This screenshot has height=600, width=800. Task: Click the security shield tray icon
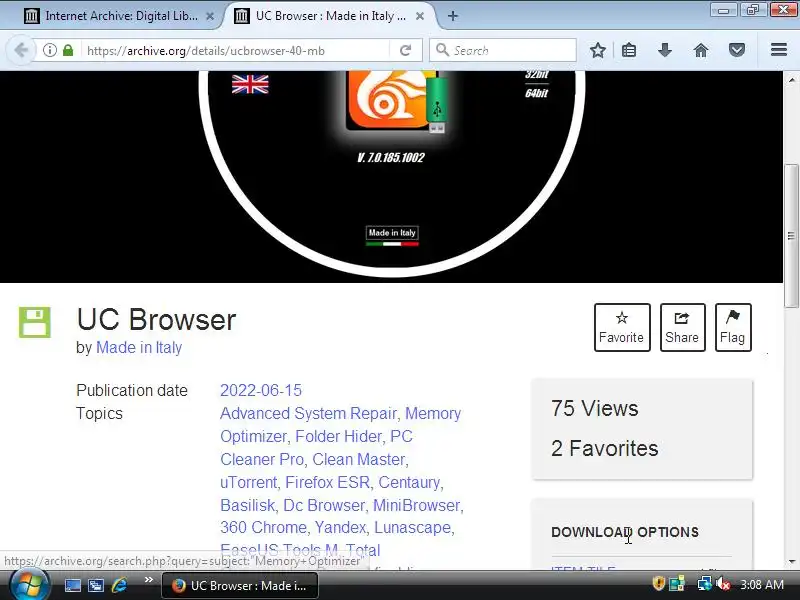point(658,584)
